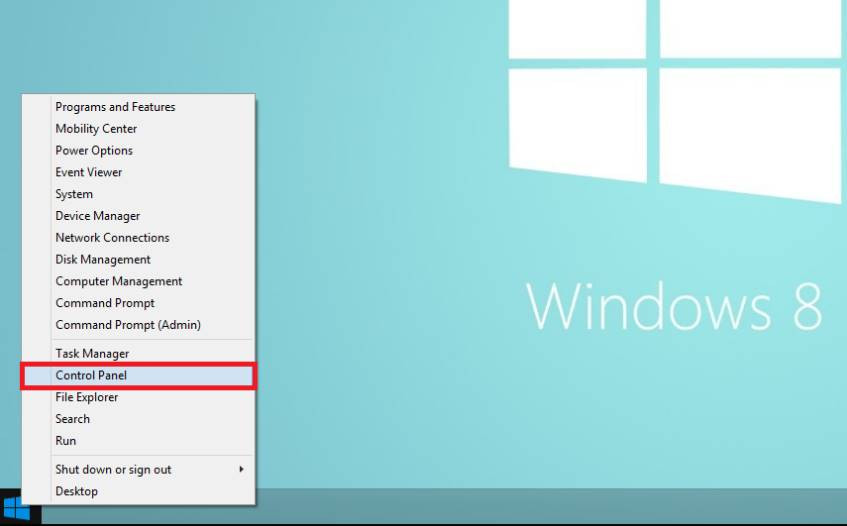Select the Desktop entry

pos(138,491)
